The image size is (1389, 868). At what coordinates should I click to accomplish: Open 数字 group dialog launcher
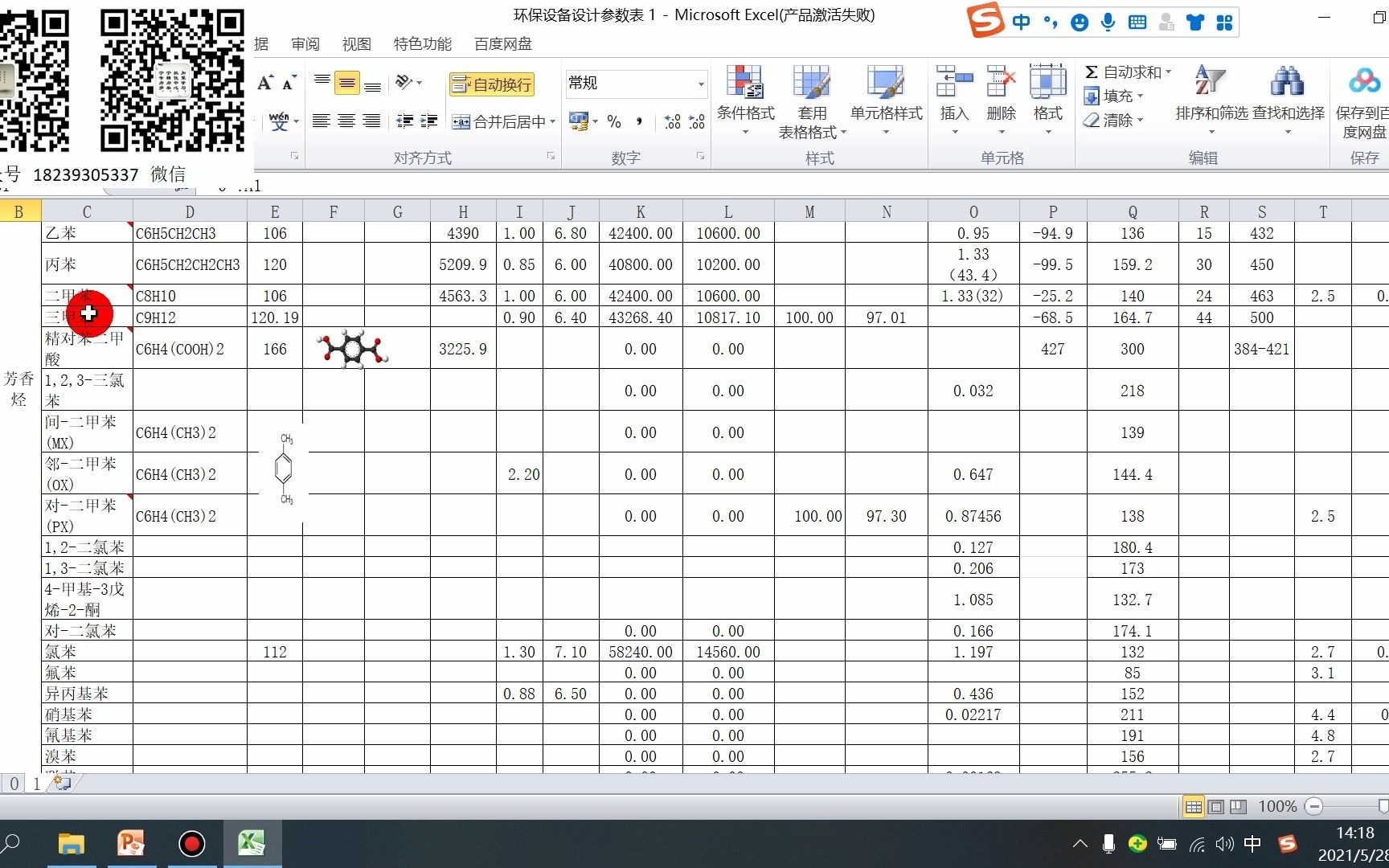[x=700, y=156]
